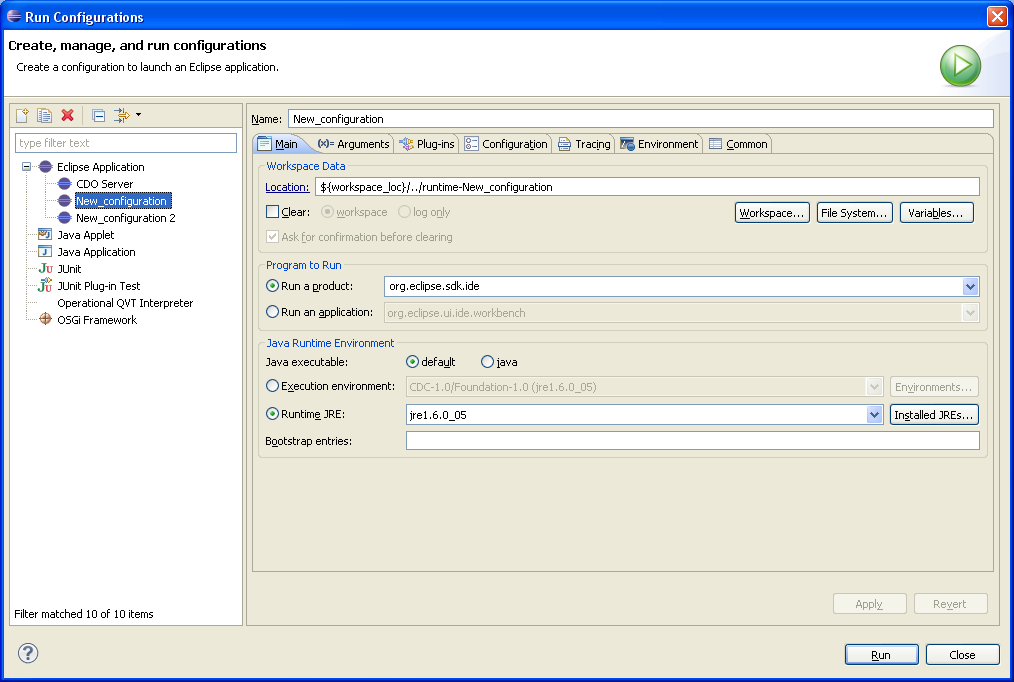
Task: Click the Main tab icon
Action: [264, 144]
